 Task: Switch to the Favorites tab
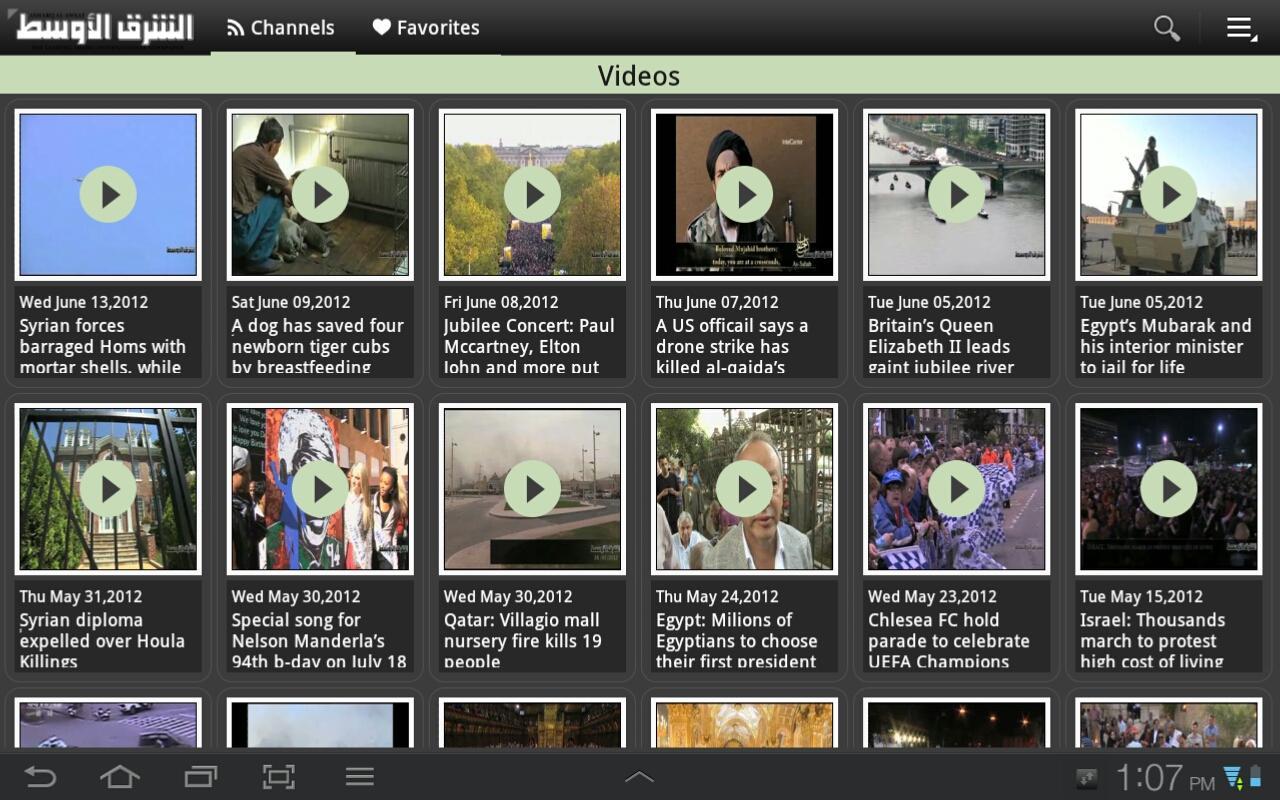(x=427, y=28)
